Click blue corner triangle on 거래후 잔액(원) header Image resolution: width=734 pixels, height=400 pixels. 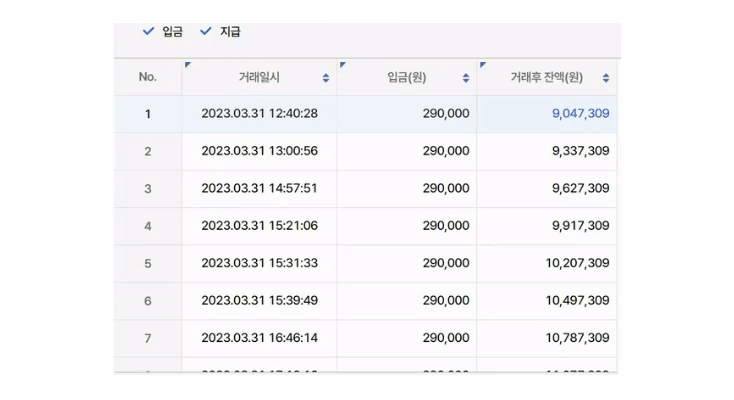coord(482,65)
